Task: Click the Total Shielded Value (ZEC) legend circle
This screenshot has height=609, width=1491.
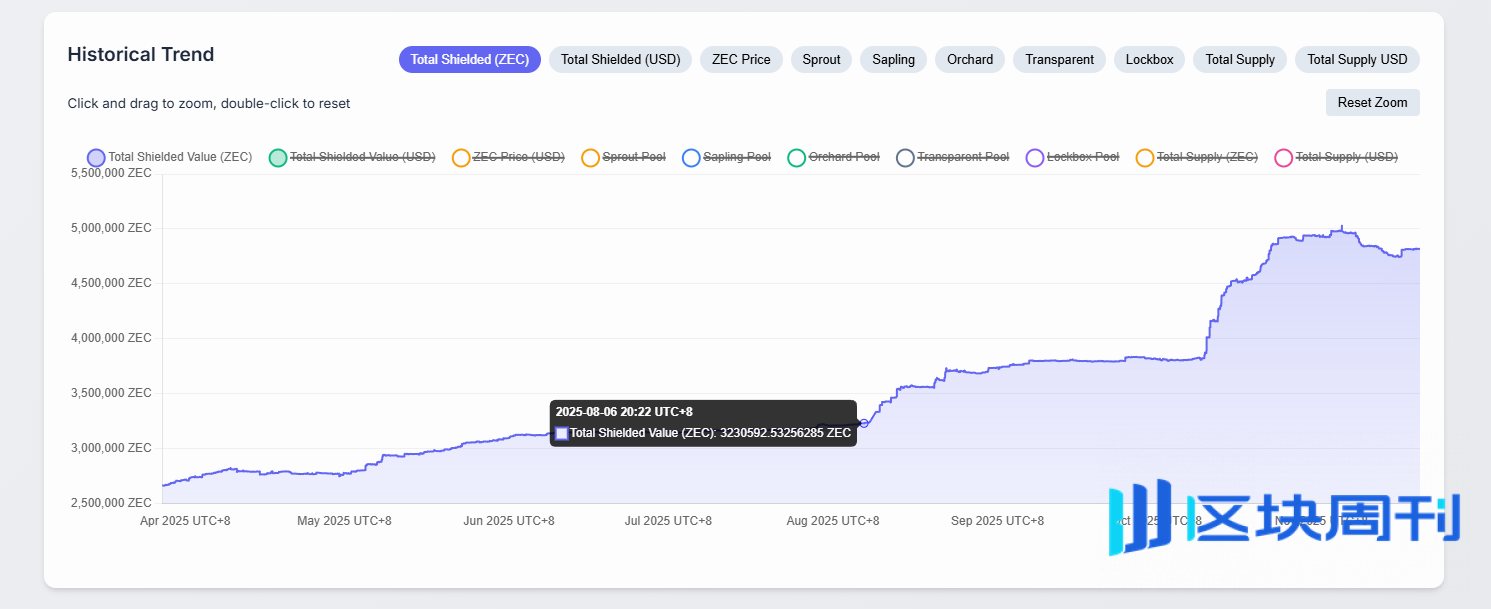Action: [96, 157]
